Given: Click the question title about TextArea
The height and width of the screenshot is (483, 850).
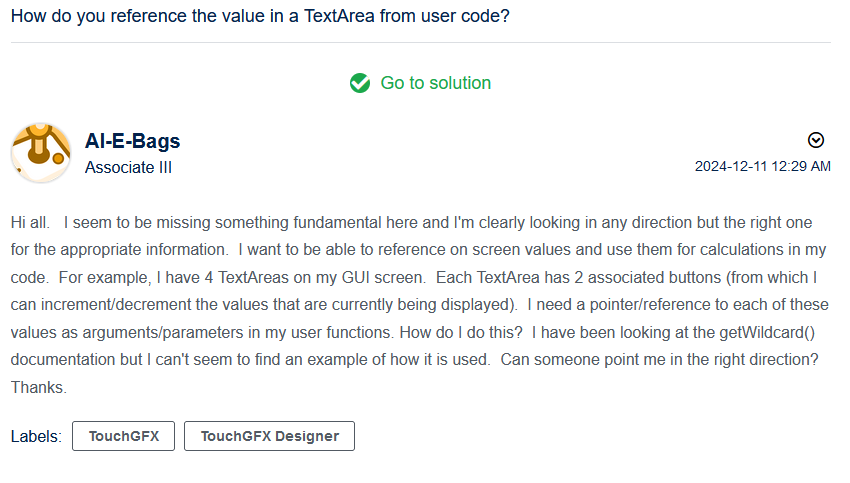Looking at the screenshot, I should [x=260, y=17].
